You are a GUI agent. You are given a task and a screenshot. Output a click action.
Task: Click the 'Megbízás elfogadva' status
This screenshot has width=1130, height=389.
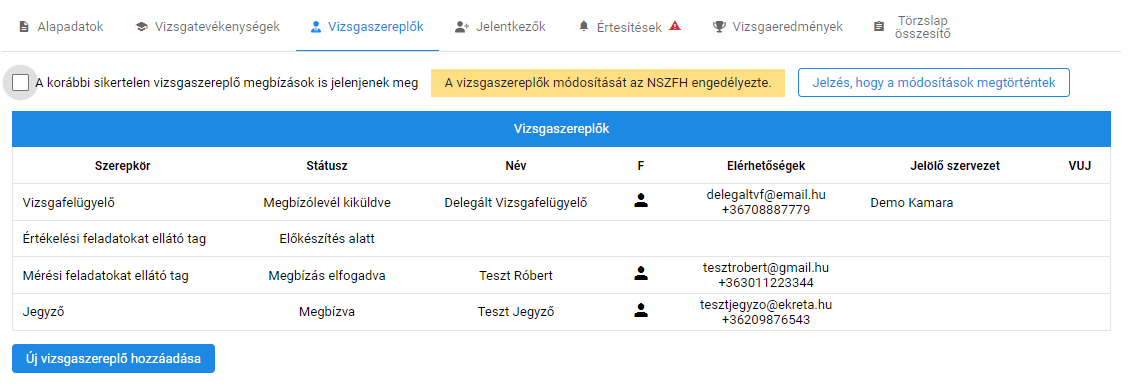pyautogui.click(x=326, y=275)
